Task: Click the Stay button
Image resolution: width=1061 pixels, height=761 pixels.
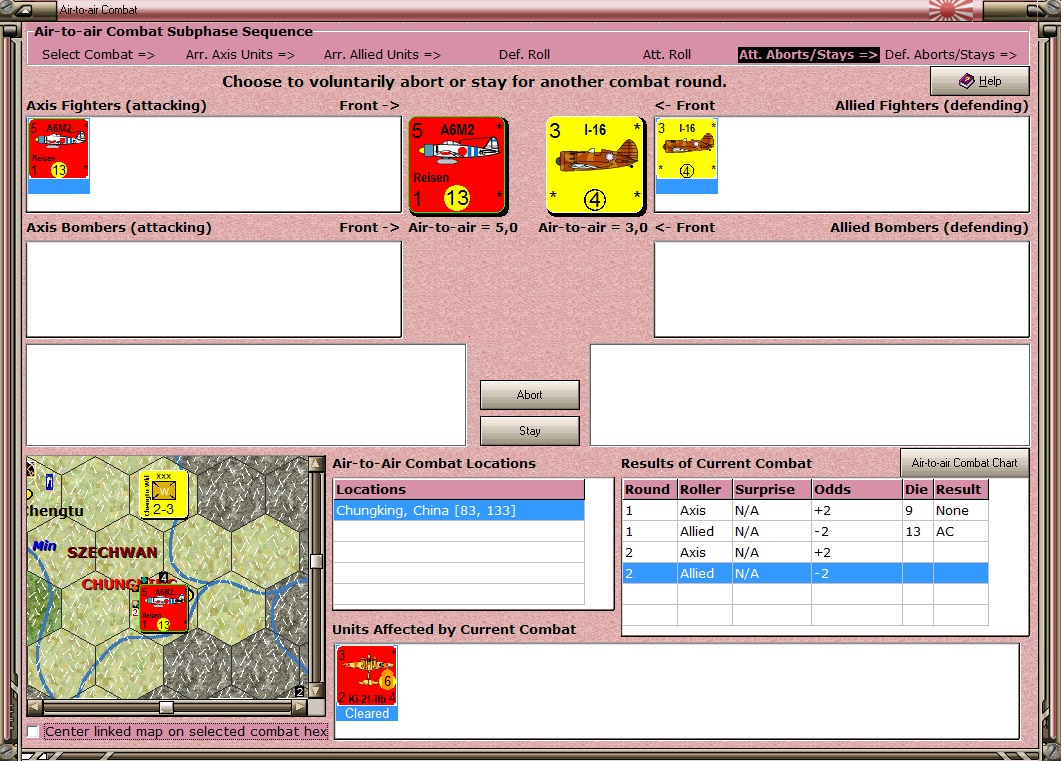Action: pos(530,431)
